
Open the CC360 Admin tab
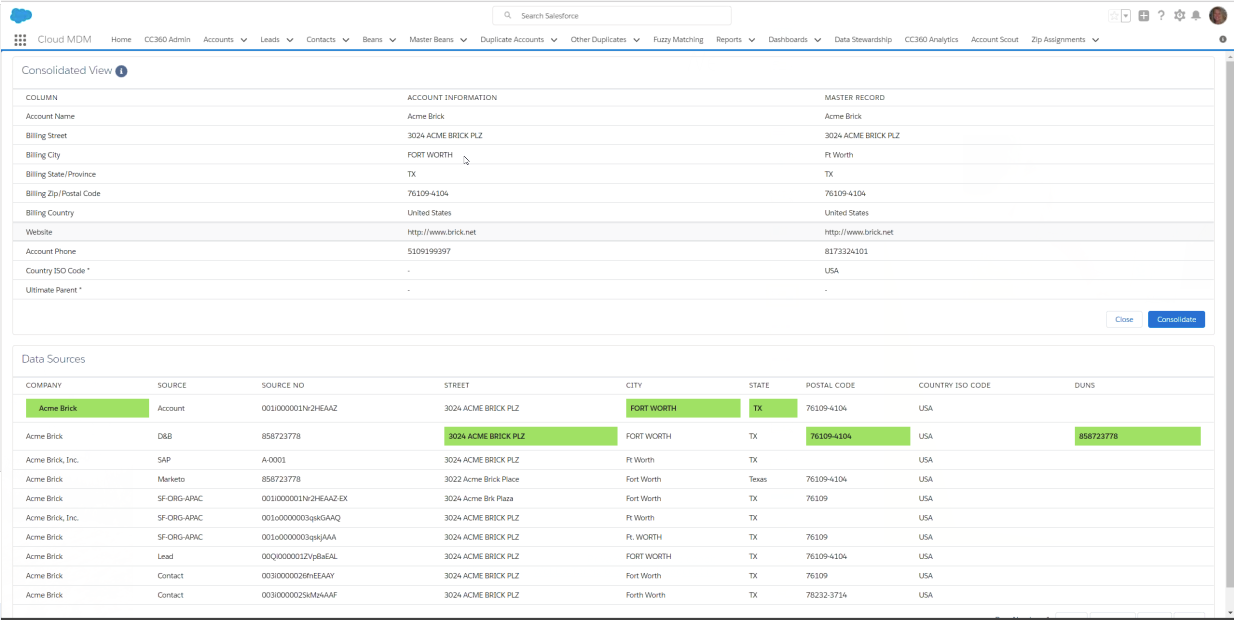167,40
